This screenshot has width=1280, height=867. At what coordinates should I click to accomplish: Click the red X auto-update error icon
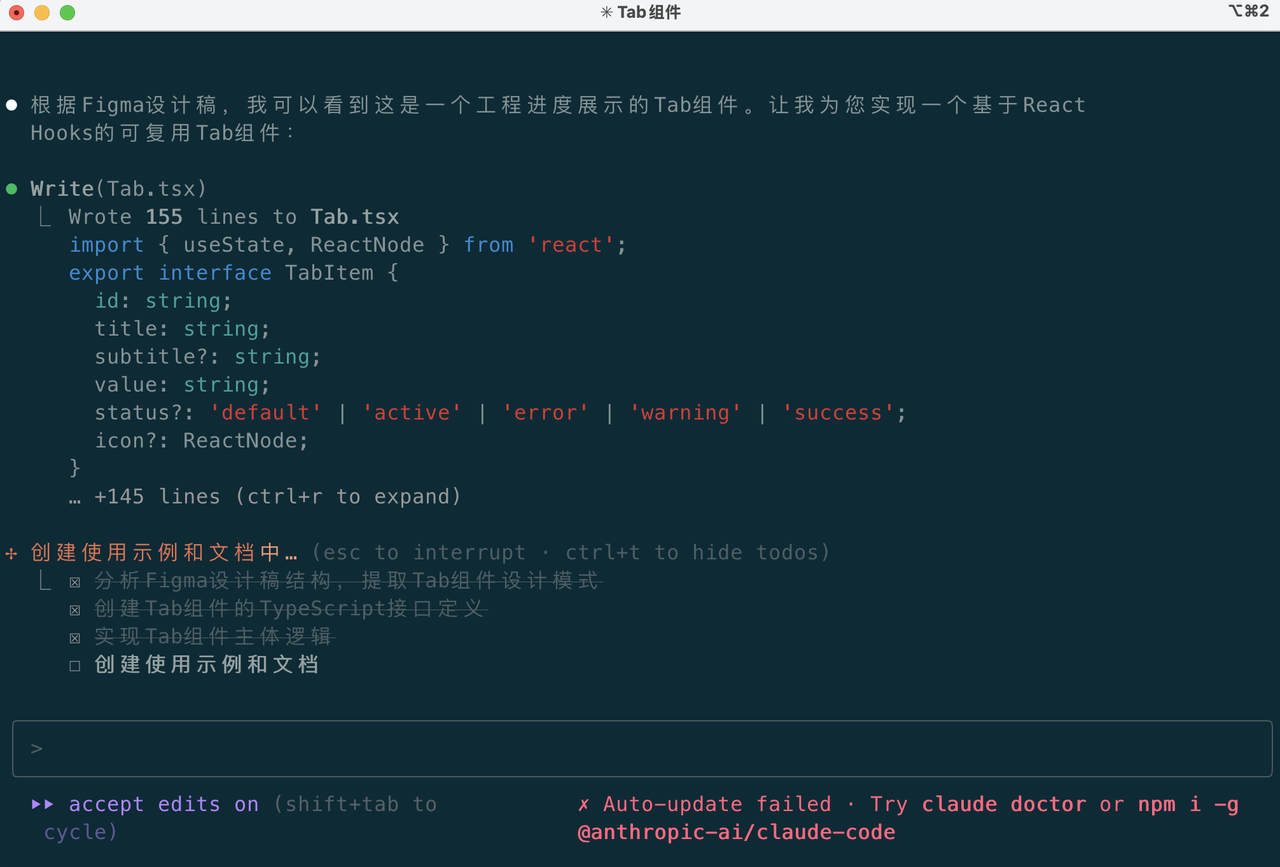coord(584,804)
